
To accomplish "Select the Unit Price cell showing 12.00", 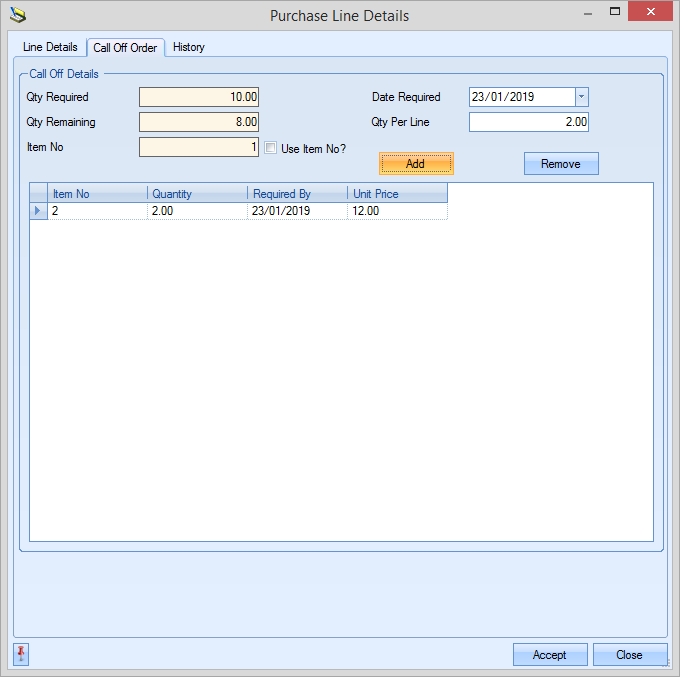I will point(396,211).
